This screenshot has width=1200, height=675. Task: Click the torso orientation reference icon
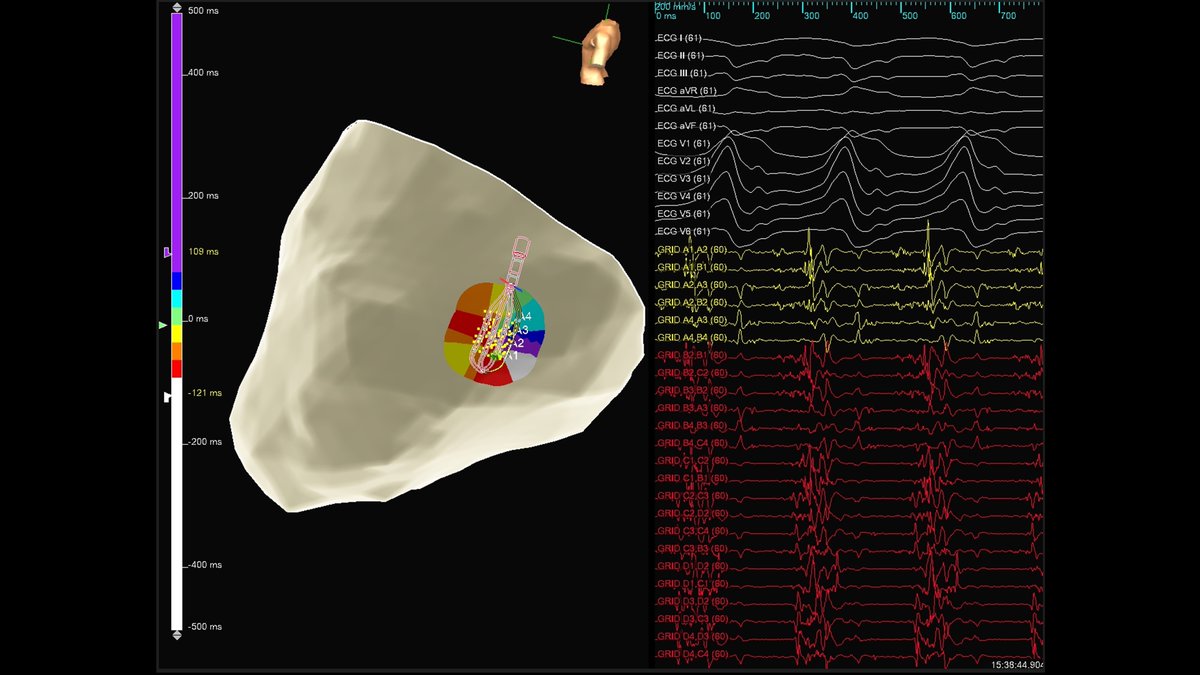[599, 51]
